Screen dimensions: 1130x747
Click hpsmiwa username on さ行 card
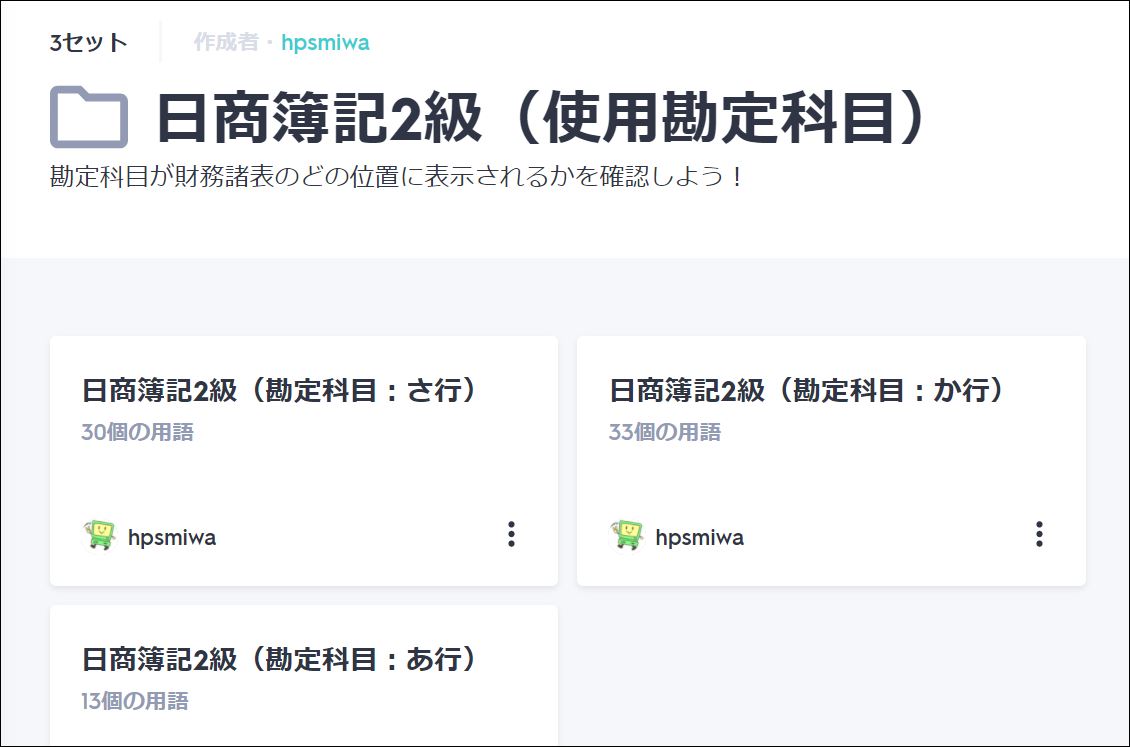pyautogui.click(x=172, y=537)
